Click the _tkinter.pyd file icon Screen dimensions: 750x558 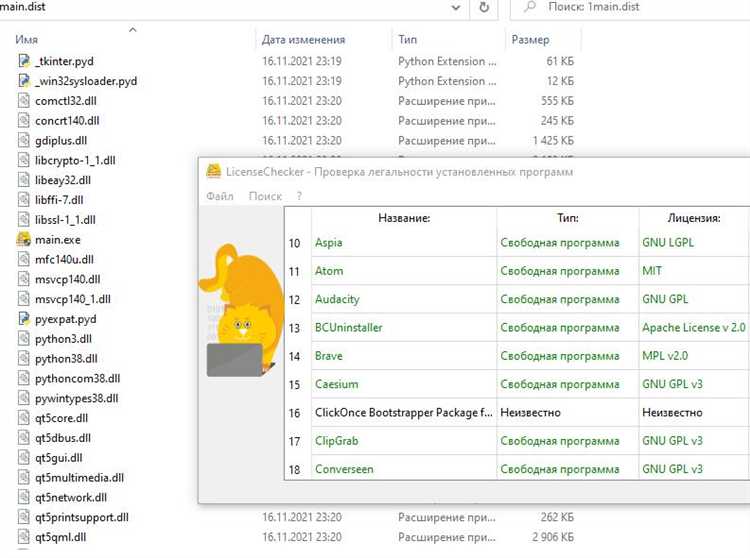(24, 61)
